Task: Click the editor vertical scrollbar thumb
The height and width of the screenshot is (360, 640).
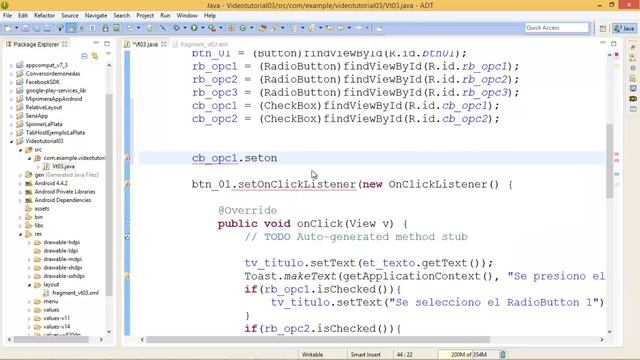Action: [x=609, y=160]
